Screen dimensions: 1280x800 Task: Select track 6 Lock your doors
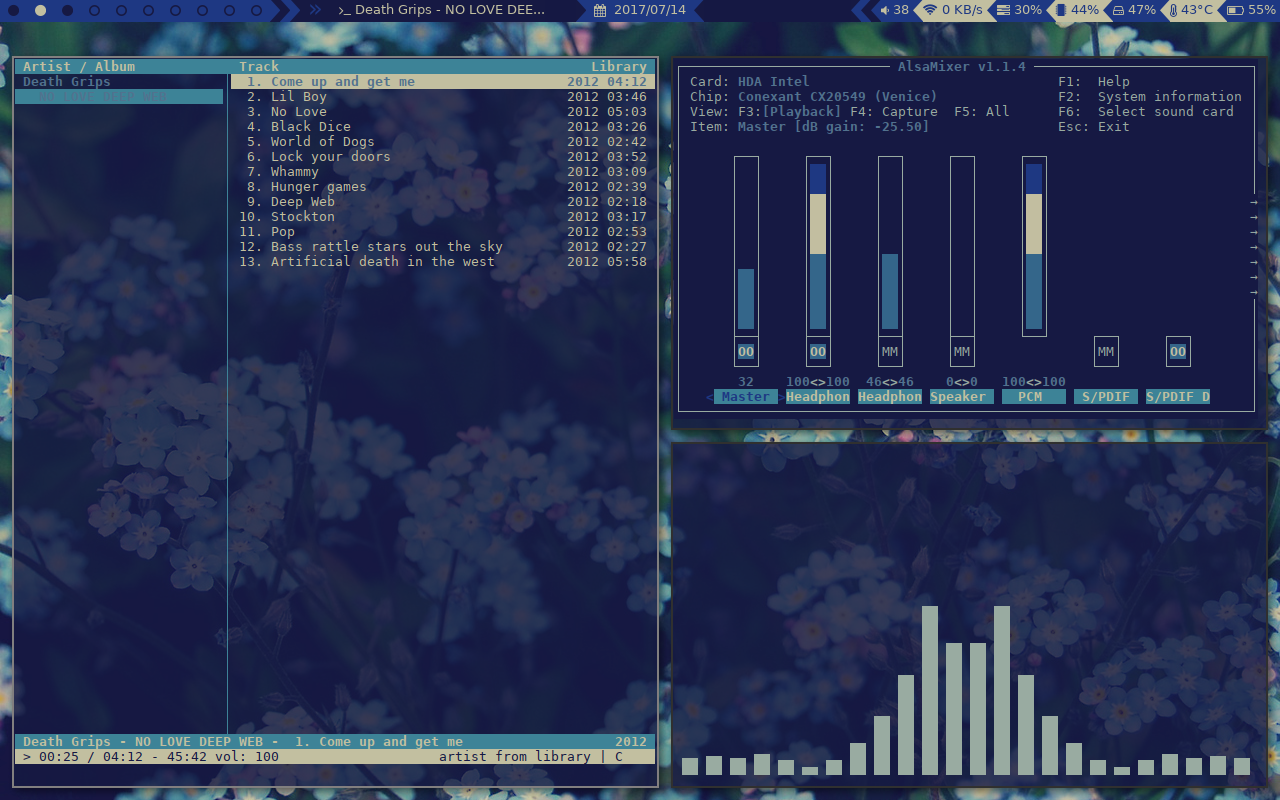(x=330, y=157)
